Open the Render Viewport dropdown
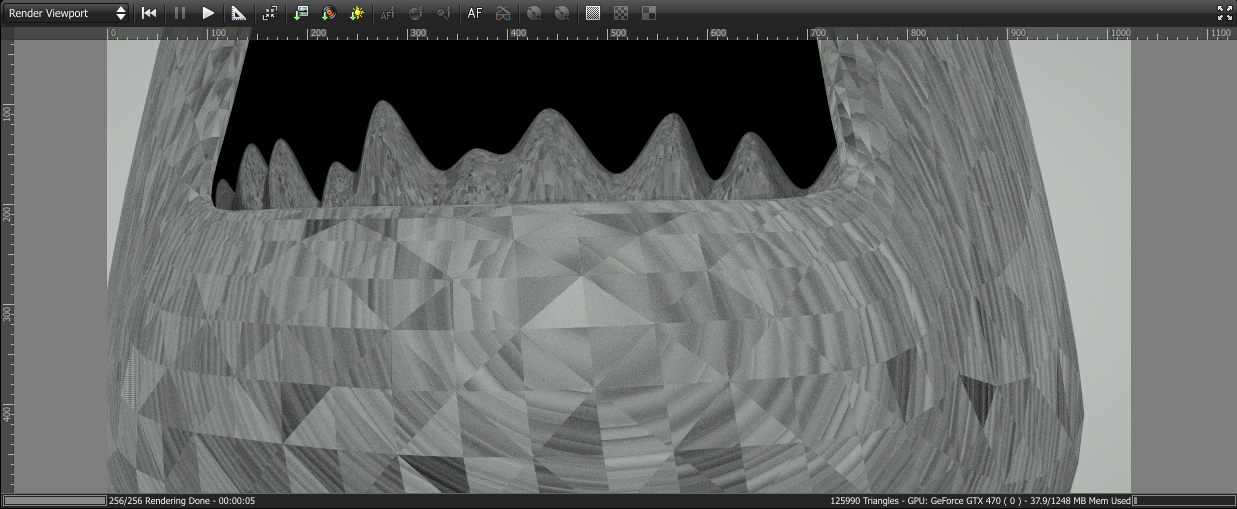 click(x=66, y=13)
